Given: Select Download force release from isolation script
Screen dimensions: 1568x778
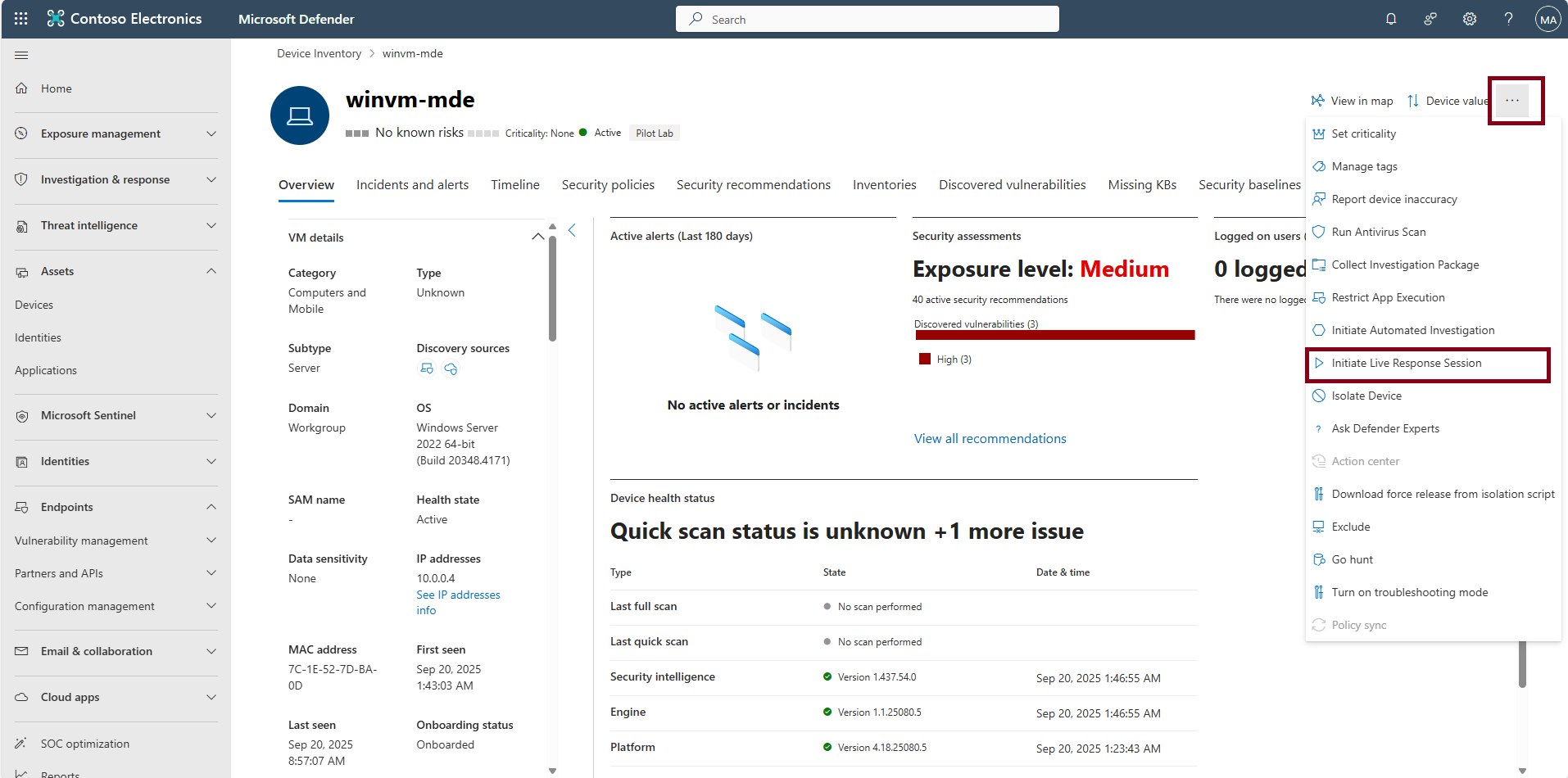Looking at the screenshot, I should point(1433,494).
